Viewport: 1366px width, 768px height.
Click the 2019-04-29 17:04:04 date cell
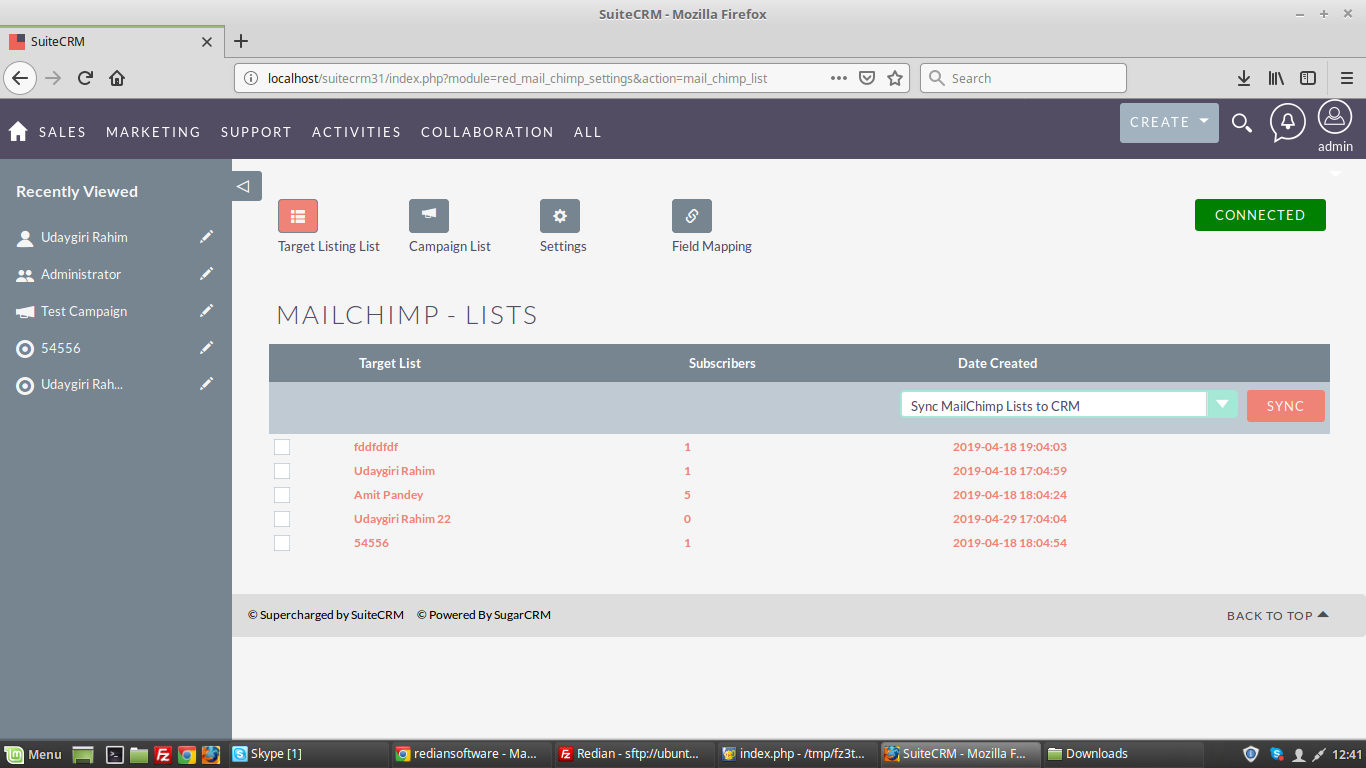pyautogui.click(x=1010, y=519)
